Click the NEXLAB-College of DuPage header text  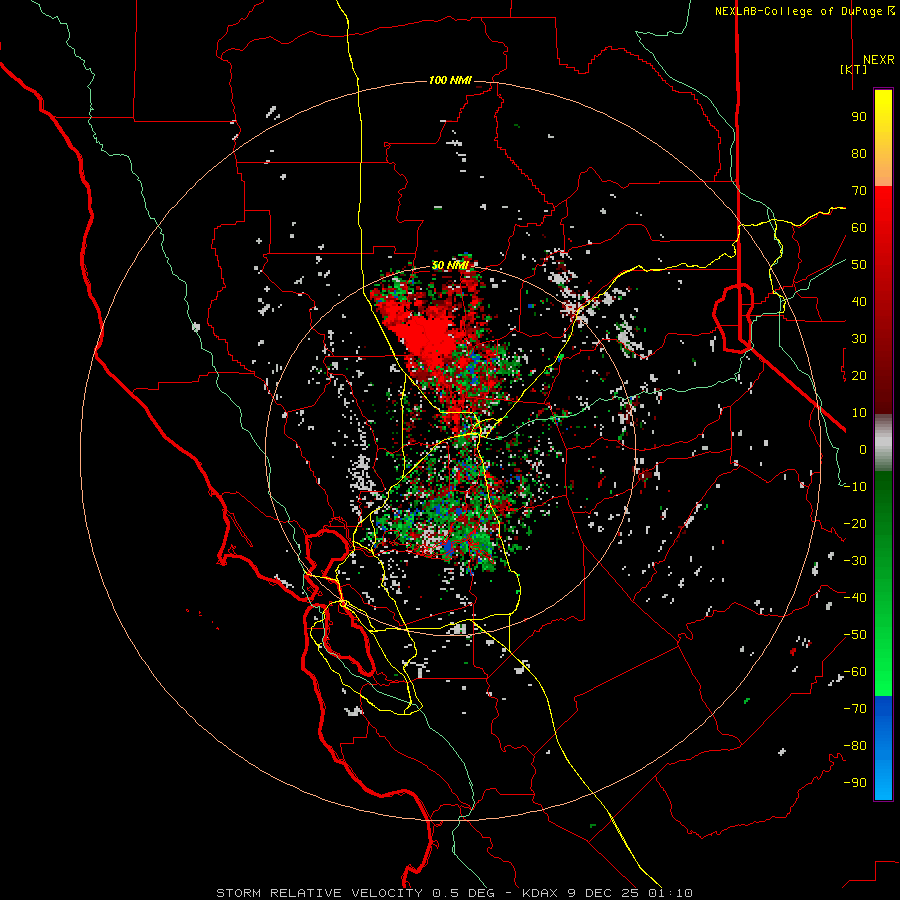[798, 11]
